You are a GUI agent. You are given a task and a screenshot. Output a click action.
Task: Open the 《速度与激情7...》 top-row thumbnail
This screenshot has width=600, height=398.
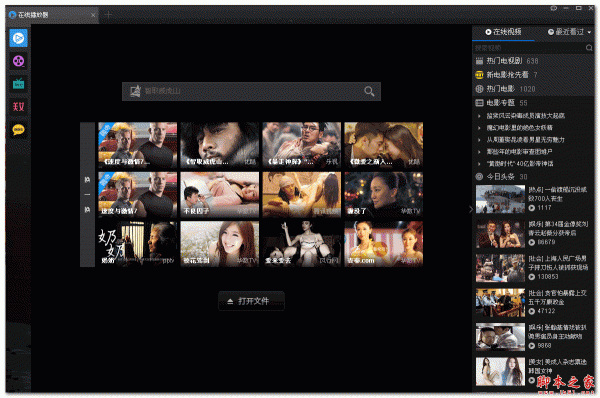(137, 145)
